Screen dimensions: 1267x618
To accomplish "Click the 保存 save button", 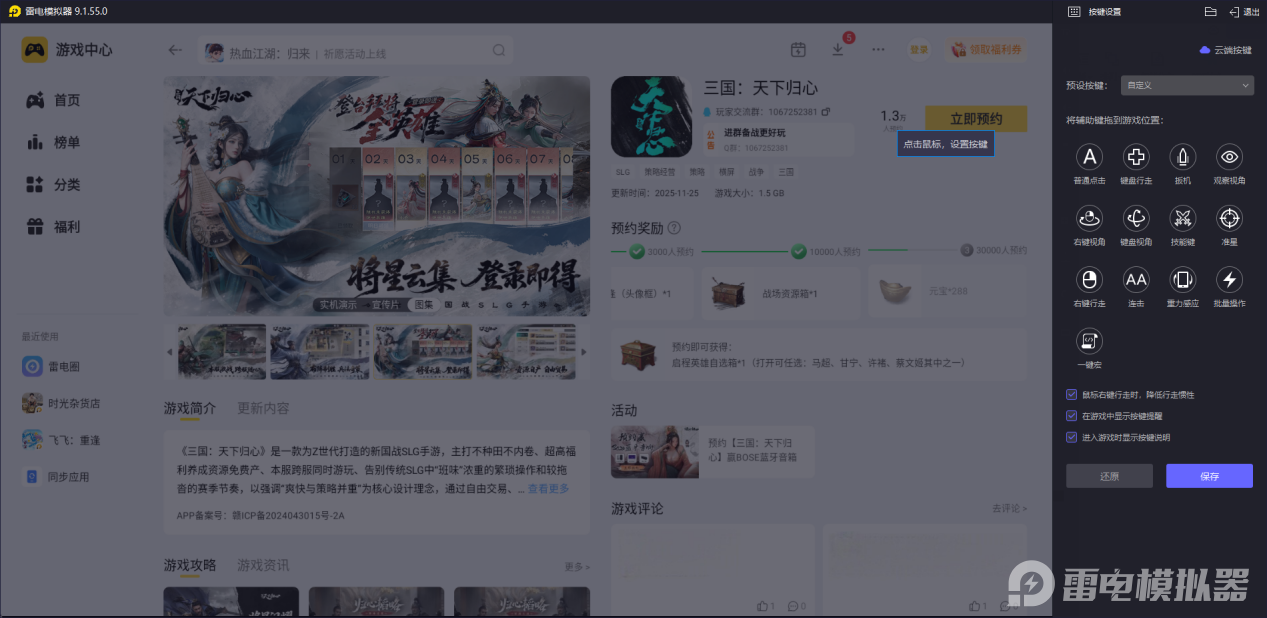I will (x=1209, y=476).
